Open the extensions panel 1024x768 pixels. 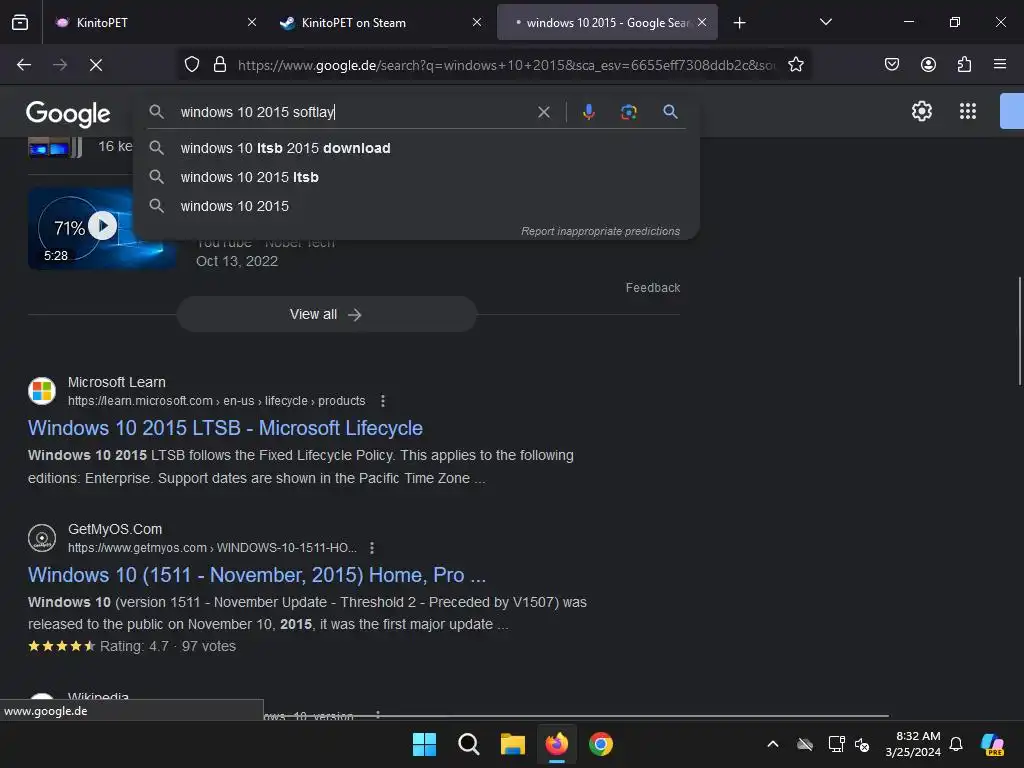pyautogui.click(x=964, y=64)
